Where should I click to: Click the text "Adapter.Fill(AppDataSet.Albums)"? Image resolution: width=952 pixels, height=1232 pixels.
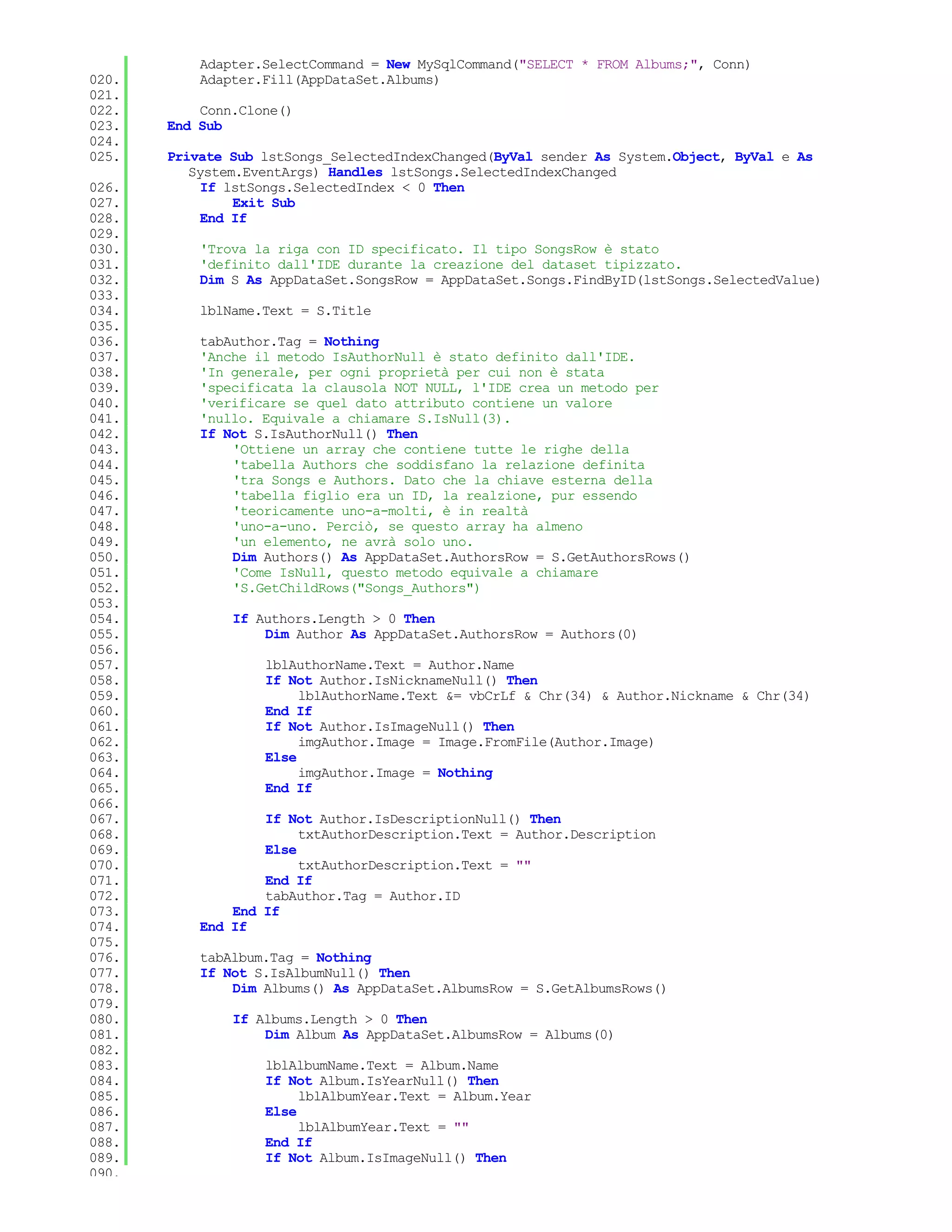tap(319, 80)
